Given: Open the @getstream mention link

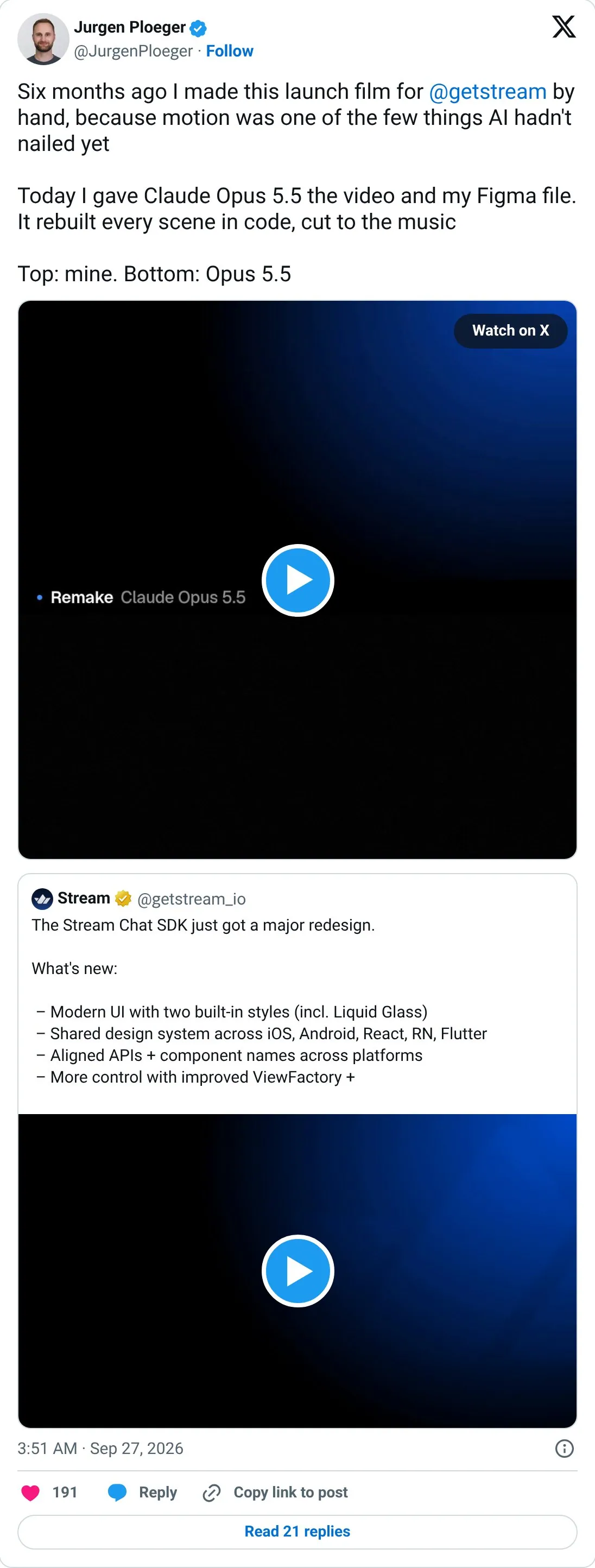Looking at the screenshot, I should [488, 91].
